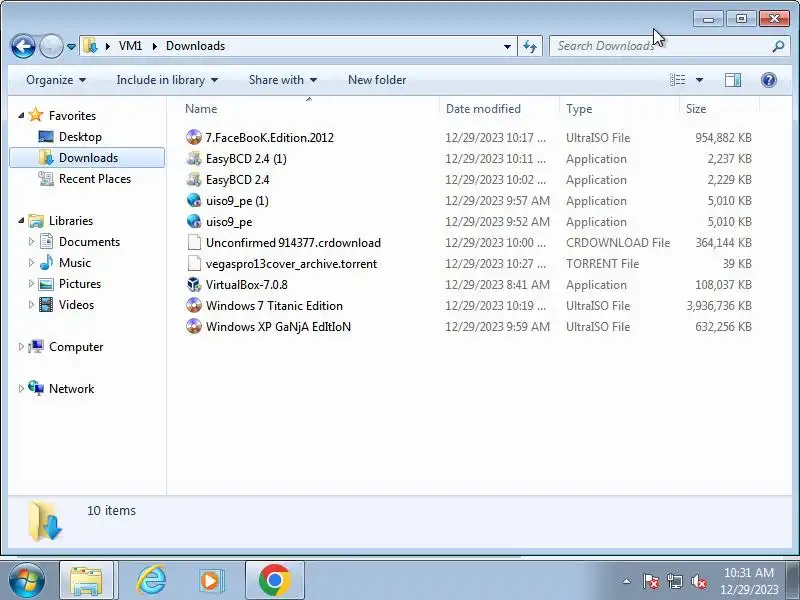Image resolution: width=800 pixels, height=600 pixels.
Task: Select Windows XP GaNjA EdItIoN file name
Action: (278, 327)
